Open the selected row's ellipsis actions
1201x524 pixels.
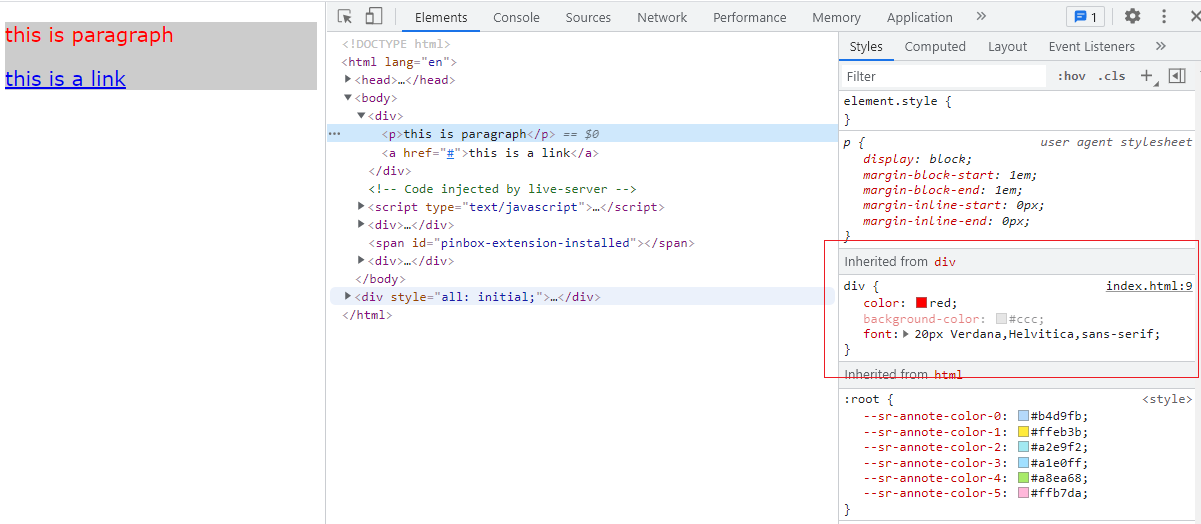click(335, 134)
